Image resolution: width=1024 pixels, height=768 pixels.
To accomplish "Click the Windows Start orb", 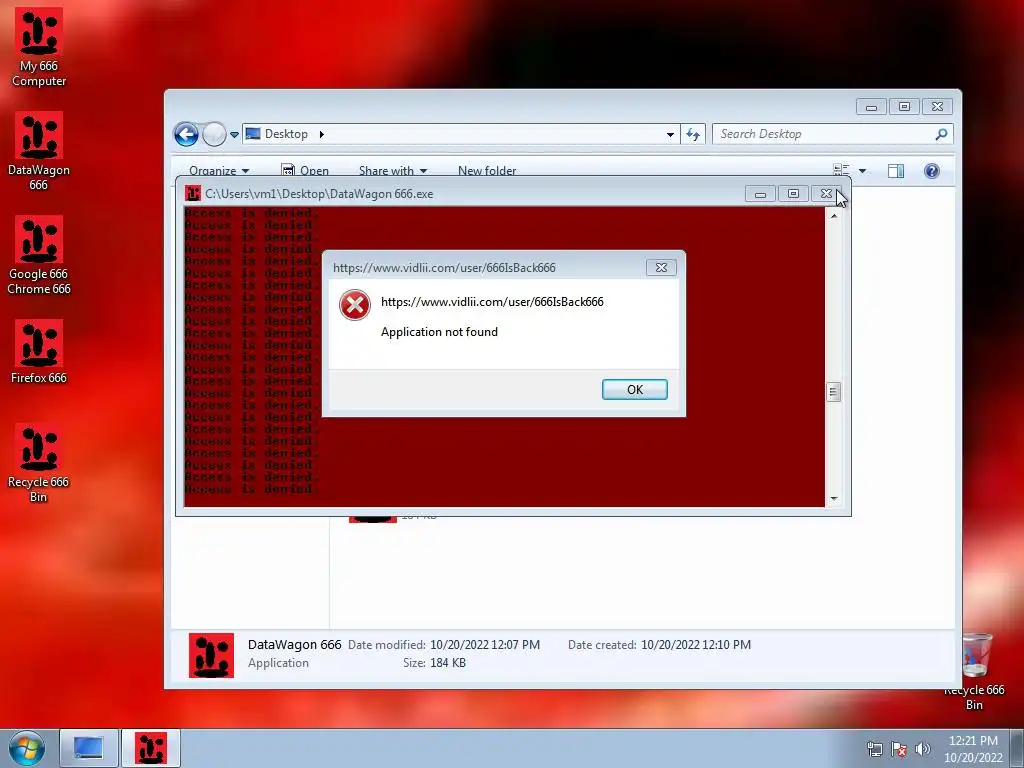I will tap(27, 748).
